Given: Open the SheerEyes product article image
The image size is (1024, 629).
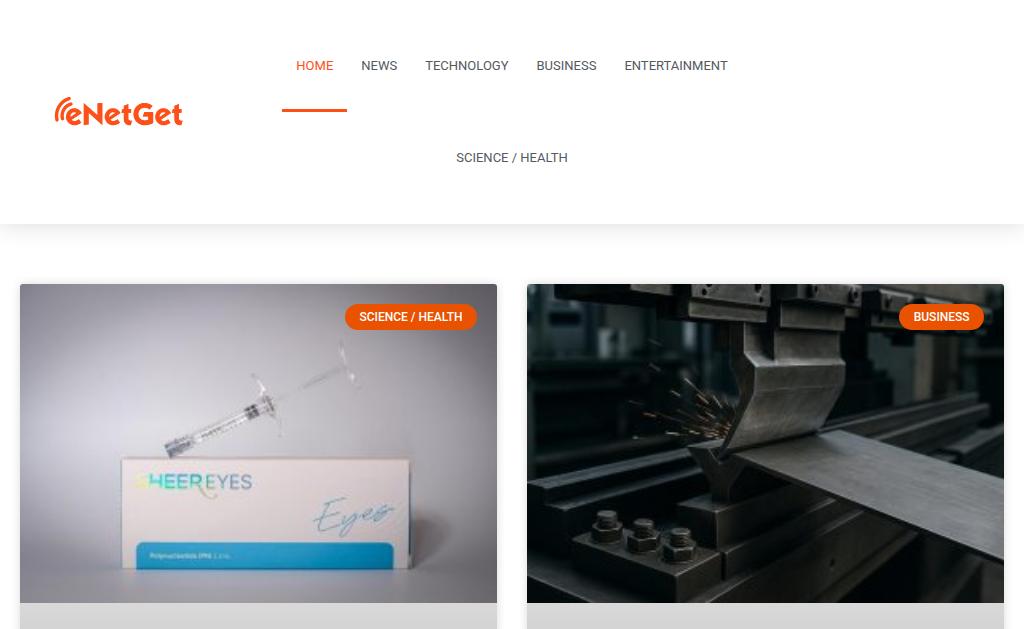Looking at the screenshot, I should point(259,443).
